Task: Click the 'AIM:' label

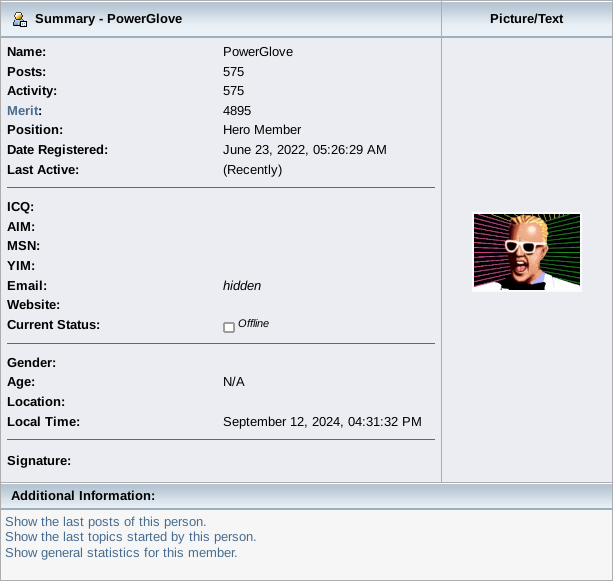Action: coord(21,227)
